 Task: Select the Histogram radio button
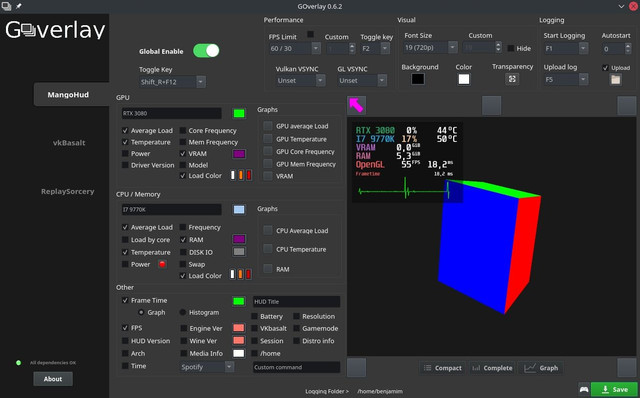(x=182, y=312)
